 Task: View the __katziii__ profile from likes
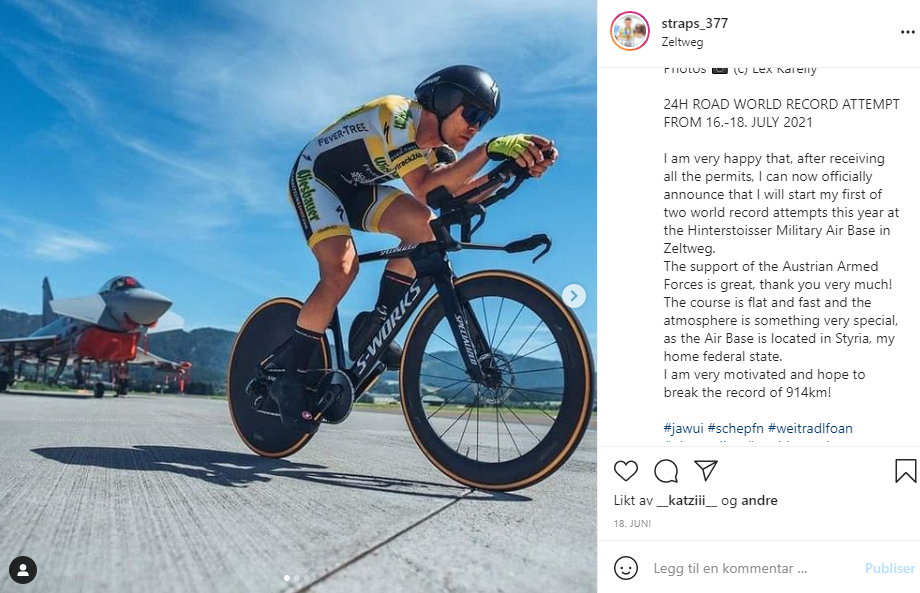(685, 501)
